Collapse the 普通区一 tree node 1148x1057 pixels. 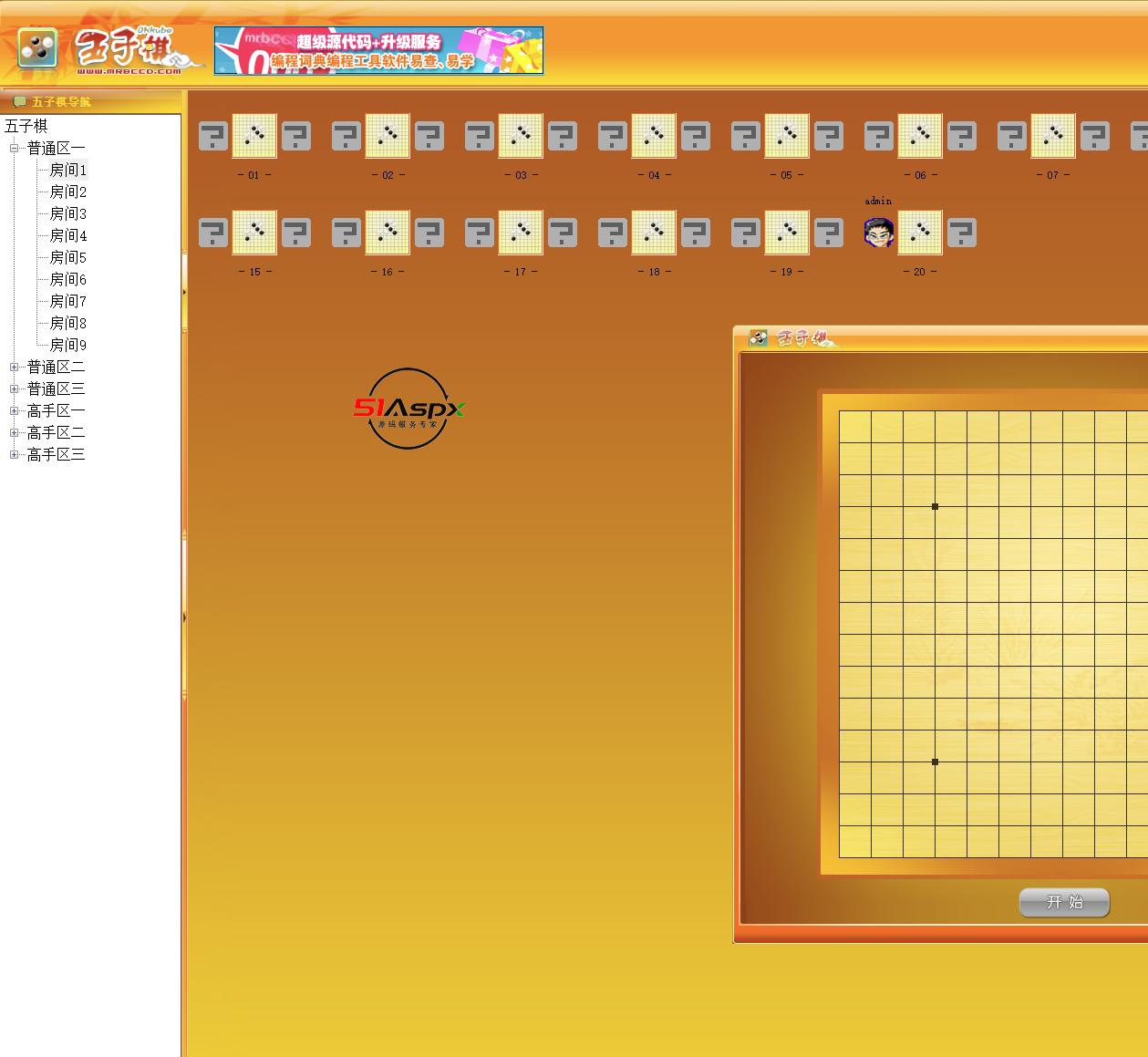coord(14,148)
